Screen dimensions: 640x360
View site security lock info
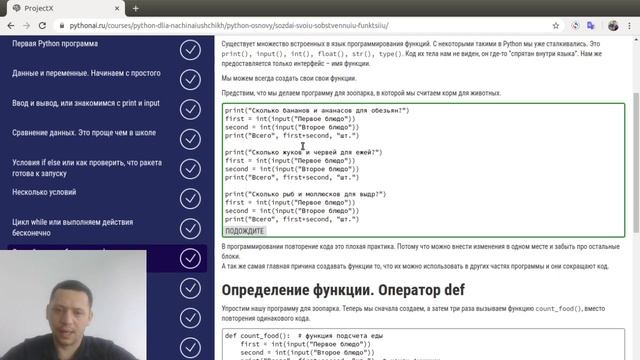[62, 26]
